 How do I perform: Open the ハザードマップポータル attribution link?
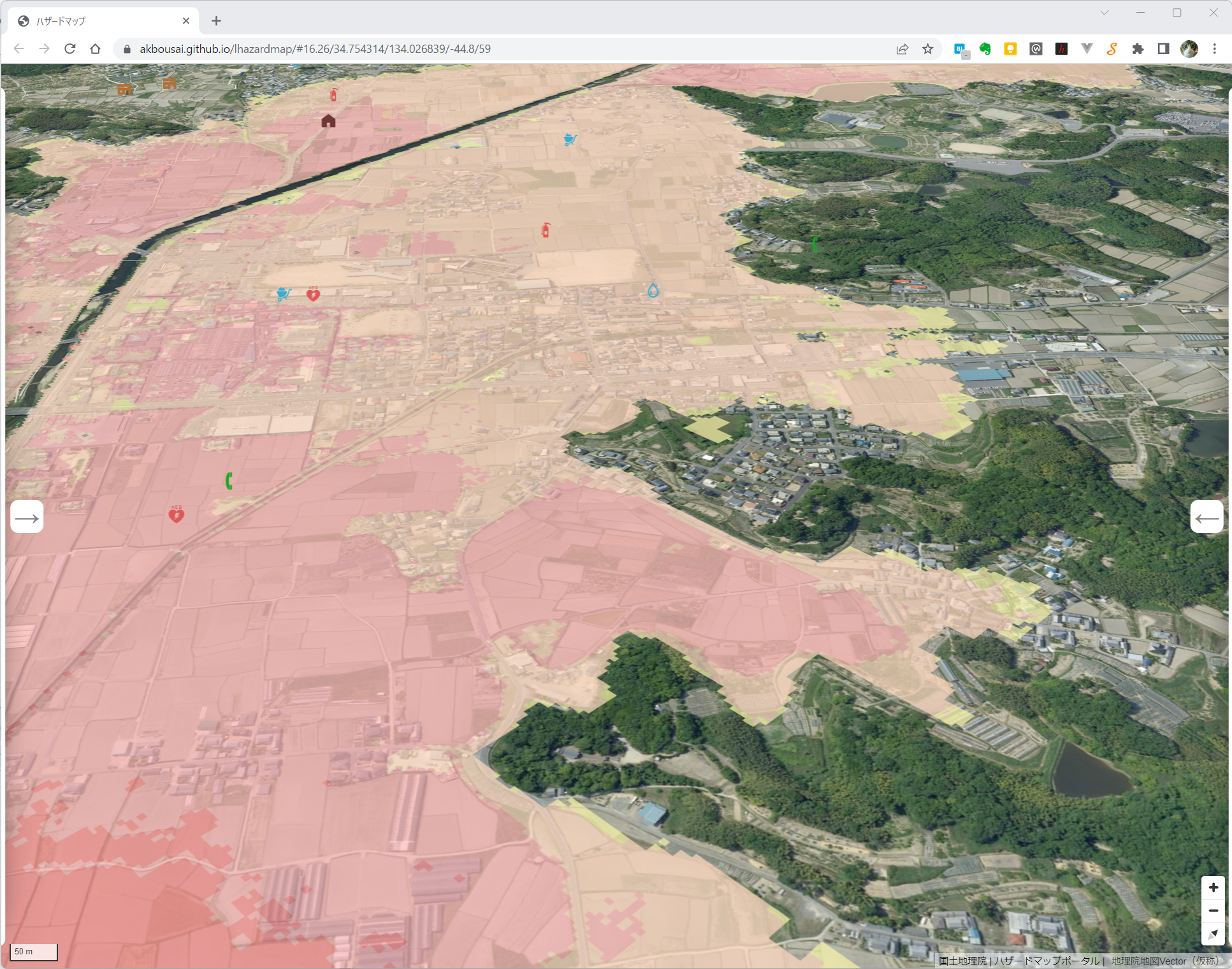click(x=1047, y=961)
